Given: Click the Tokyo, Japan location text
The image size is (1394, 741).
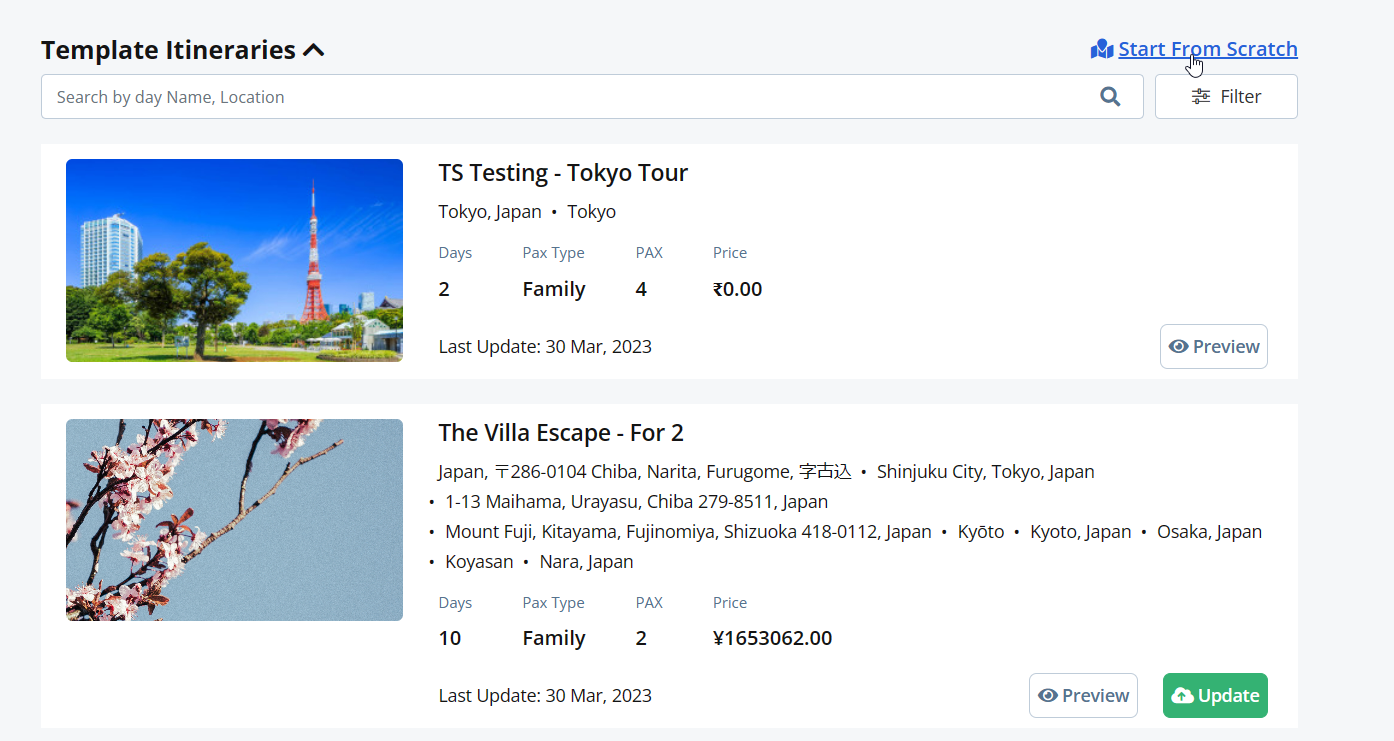Looking at the screenshot, I should pyautogui.click(x=490, y=212).
